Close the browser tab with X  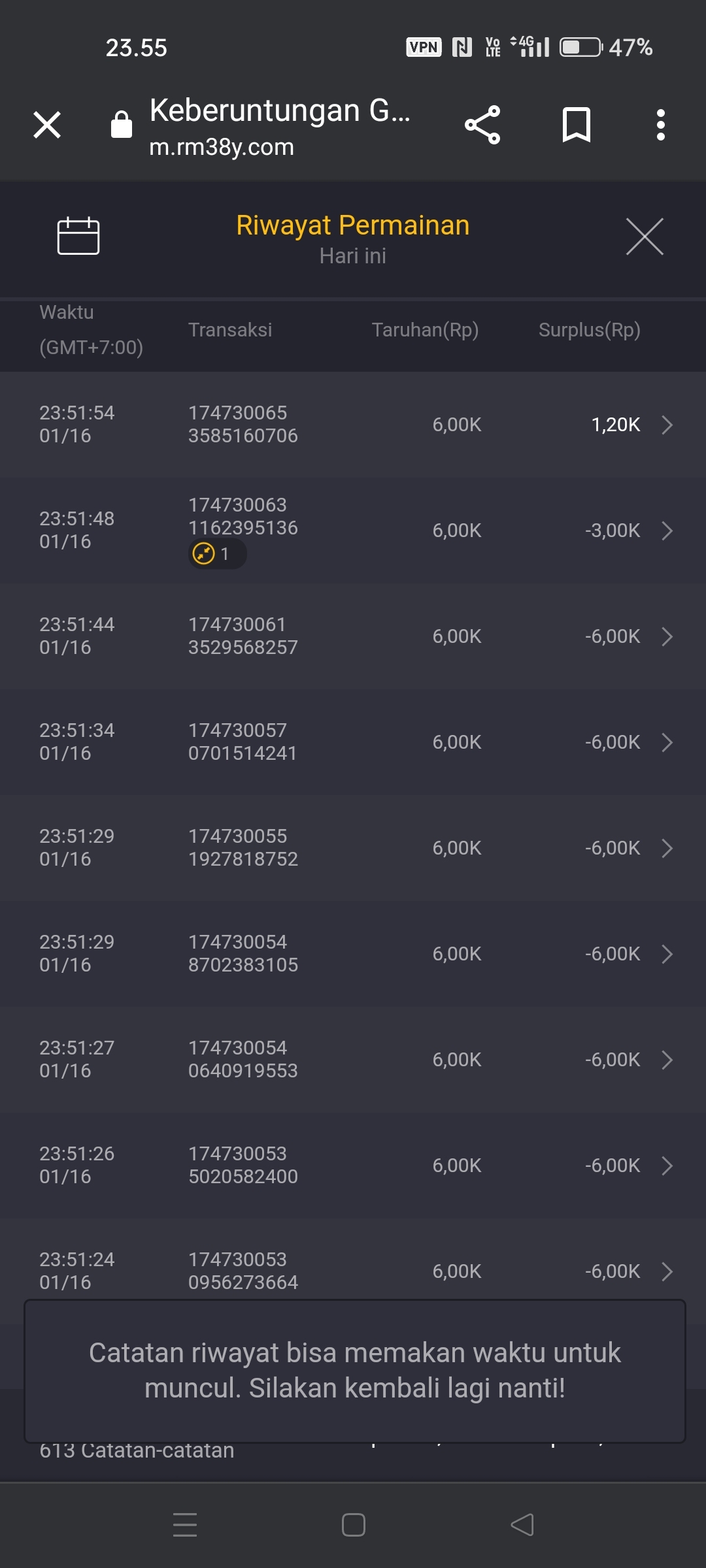[x=47, y=125]
